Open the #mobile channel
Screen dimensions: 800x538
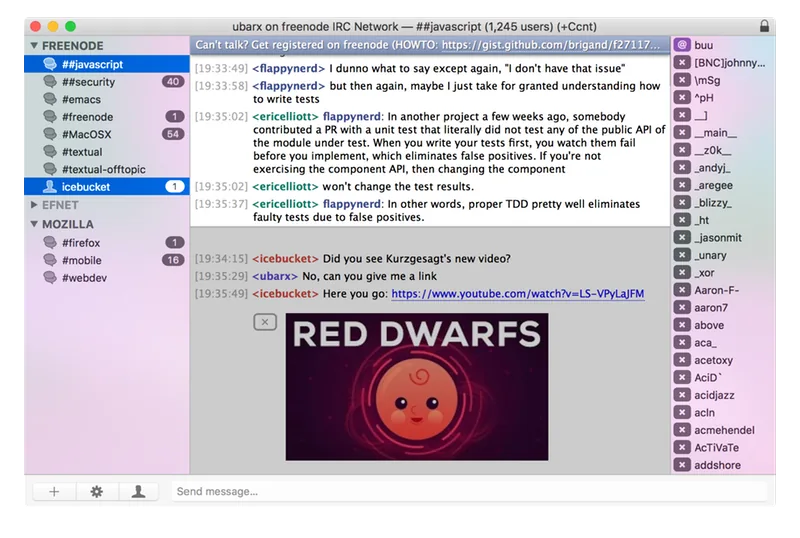point(107,260)
